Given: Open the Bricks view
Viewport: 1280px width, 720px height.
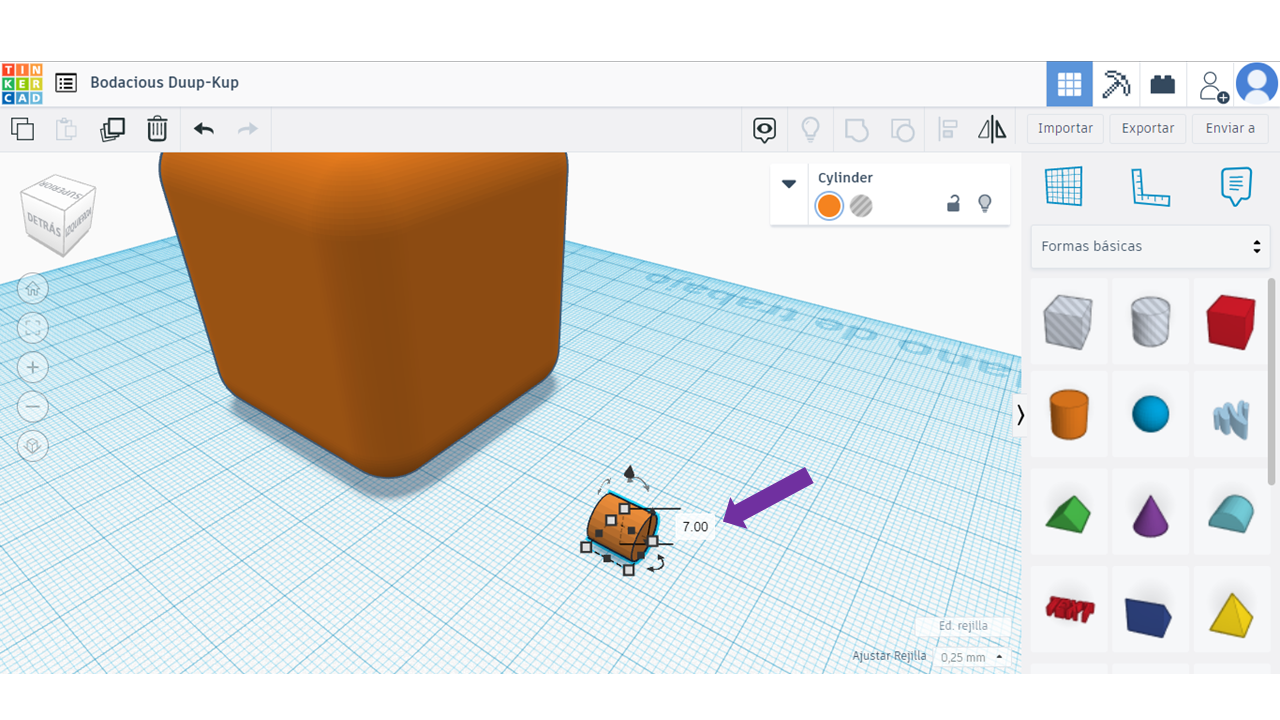Looking at the screenshot, I should point(1162,84).
